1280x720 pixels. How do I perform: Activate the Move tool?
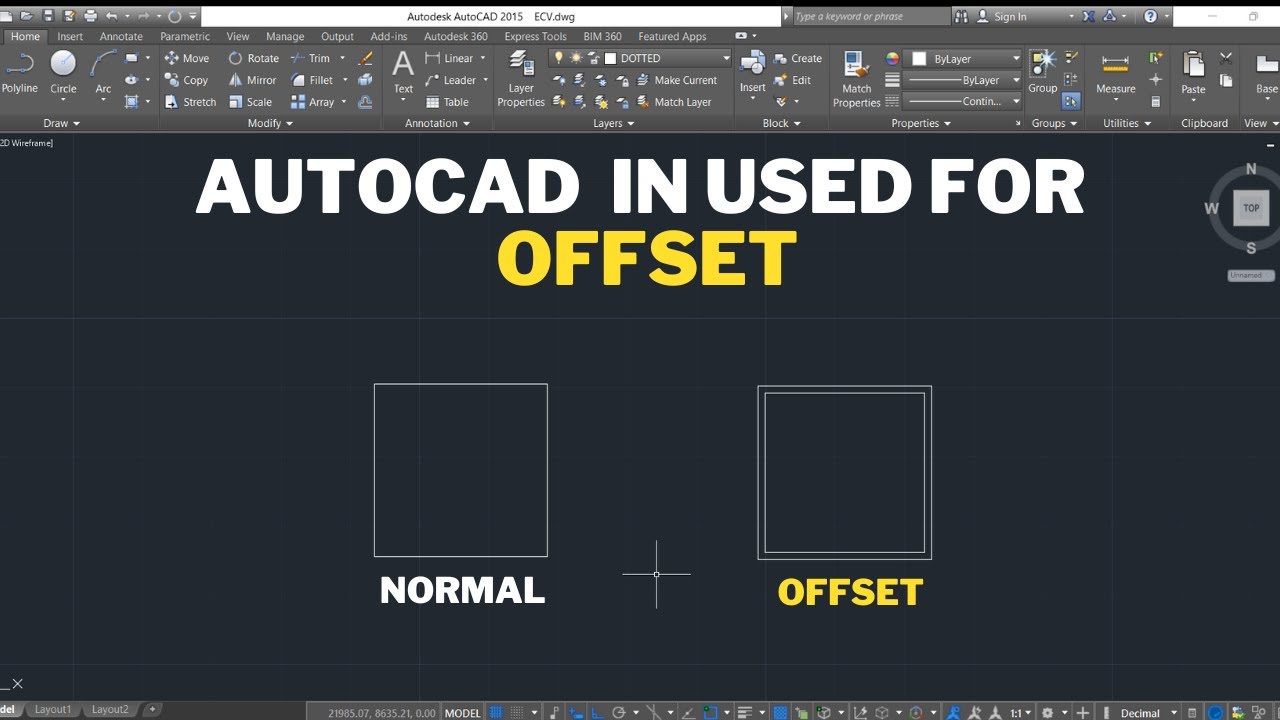click(x=187, y=58)
